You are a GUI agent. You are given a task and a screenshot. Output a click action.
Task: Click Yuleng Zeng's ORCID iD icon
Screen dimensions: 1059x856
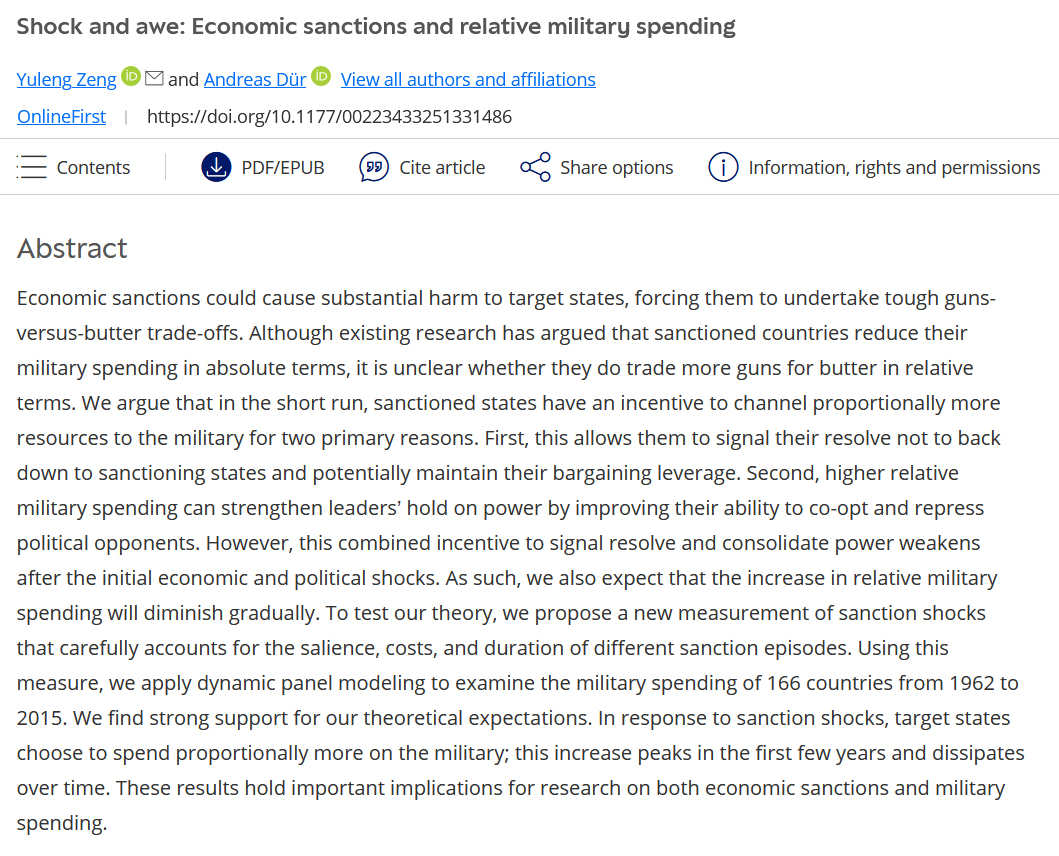pos(131,76)
